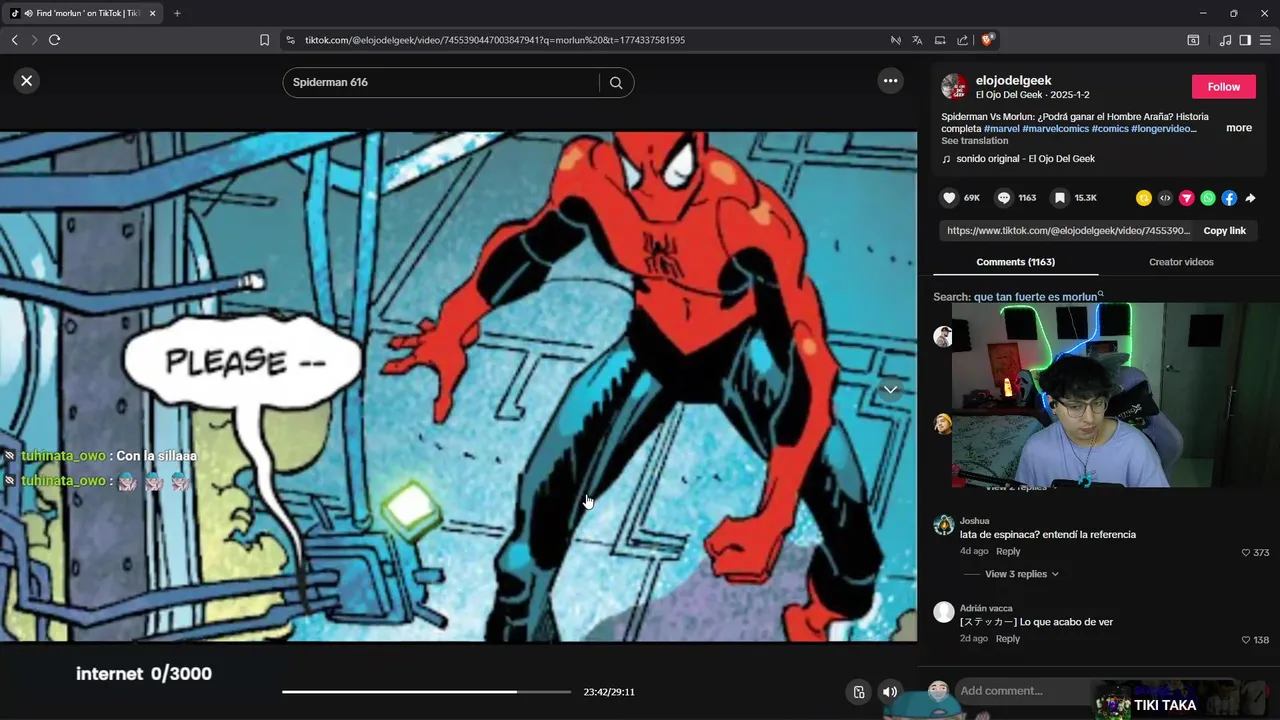Open the browser tab search button
The width and height of the screenshot is (1280, 720).
tap(1193, 40)
